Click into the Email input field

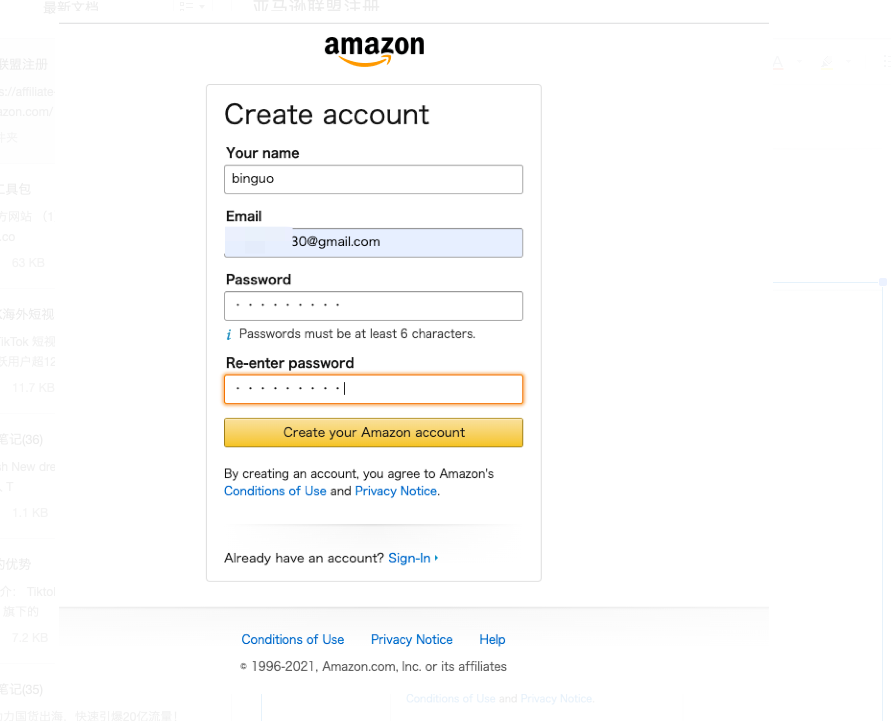click(x=373, y=242)
